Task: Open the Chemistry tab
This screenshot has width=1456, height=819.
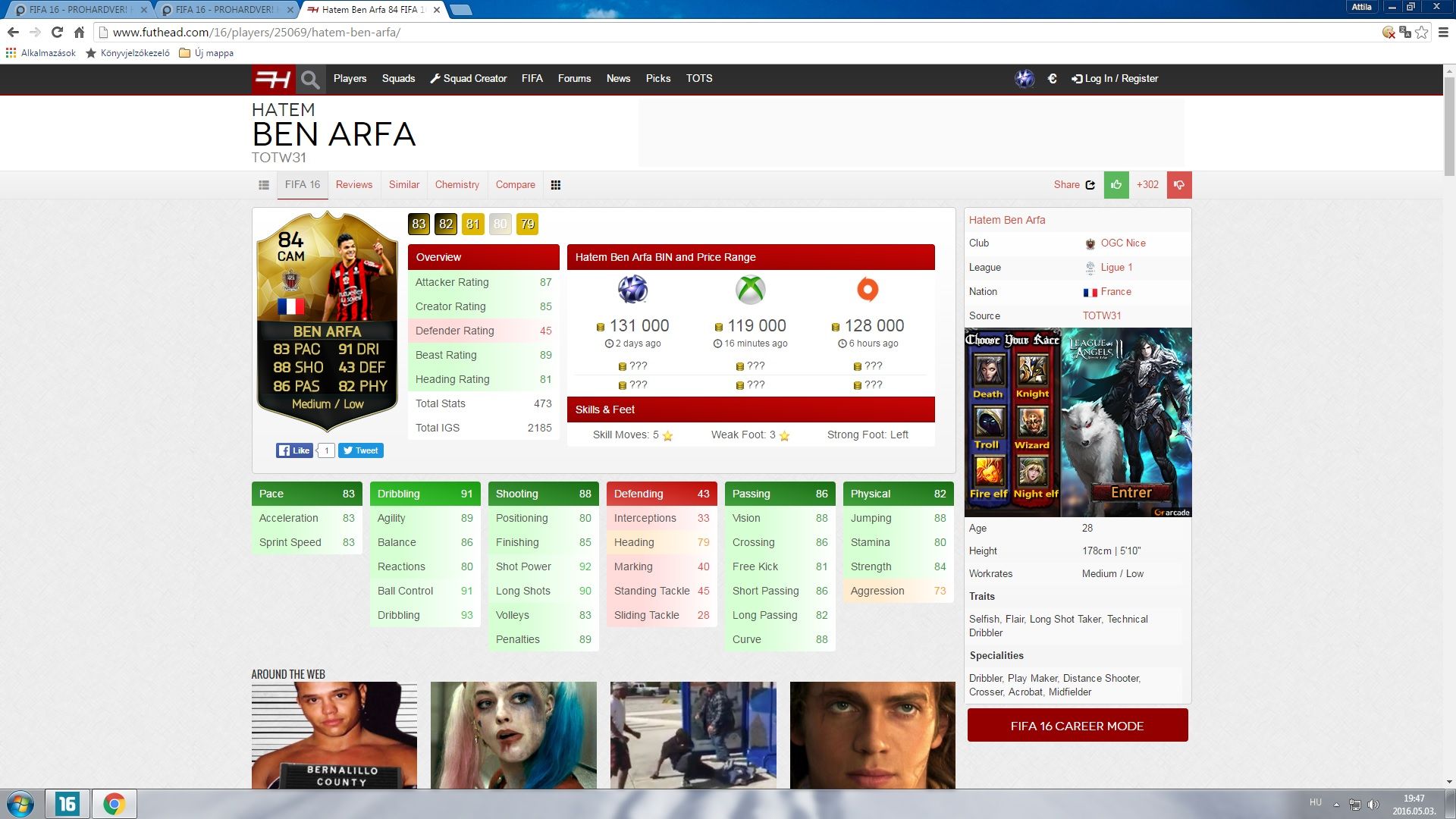Action: pos(457,185)
